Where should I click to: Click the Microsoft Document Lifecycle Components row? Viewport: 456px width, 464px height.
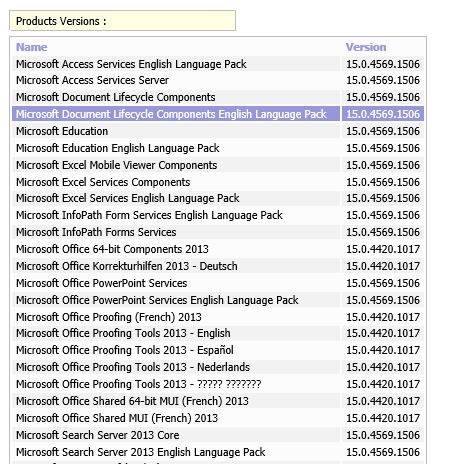pyautogui.click(x=218, y=97)
